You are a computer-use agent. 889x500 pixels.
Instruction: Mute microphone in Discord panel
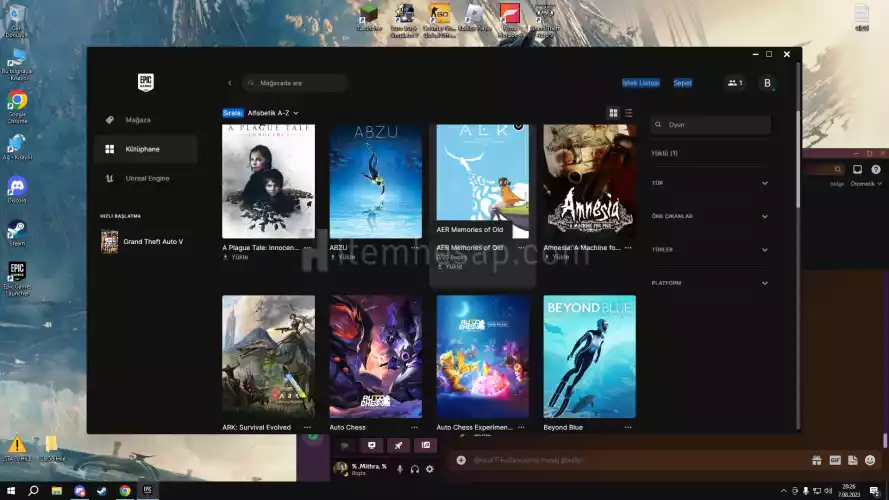(x=400, y=469)
